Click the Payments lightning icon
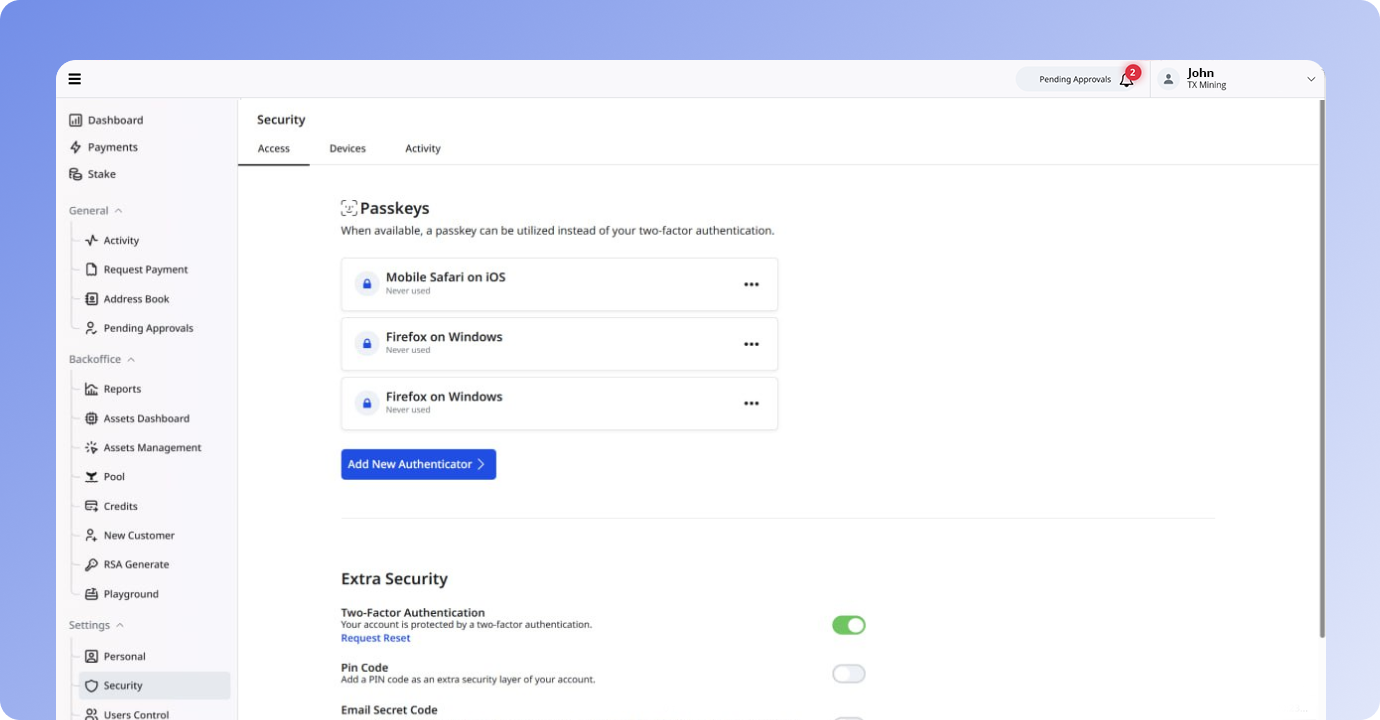 (x=76, y=147)
